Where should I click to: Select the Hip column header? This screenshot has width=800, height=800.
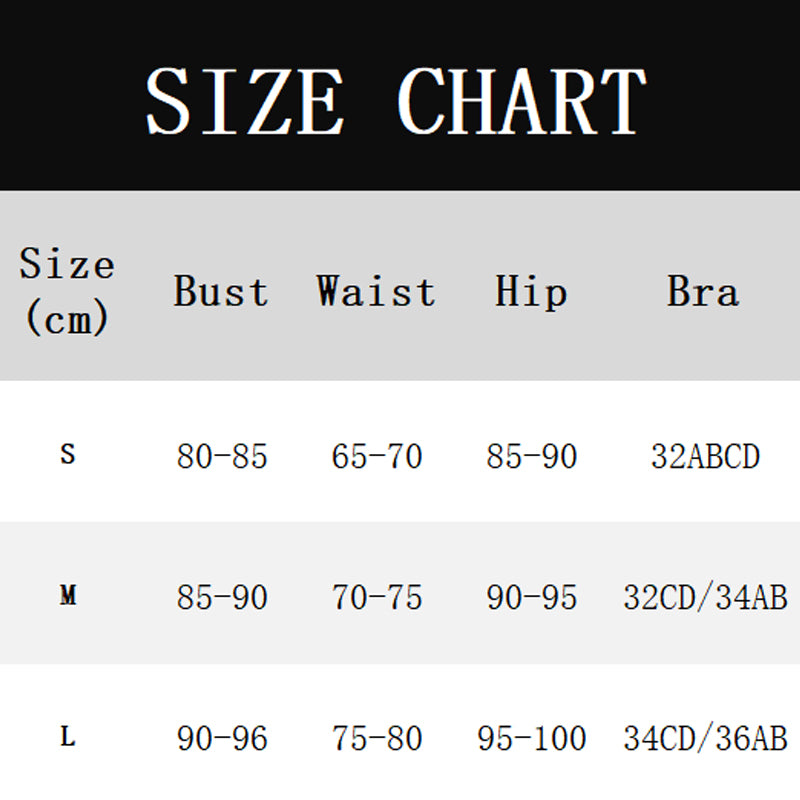531,292
